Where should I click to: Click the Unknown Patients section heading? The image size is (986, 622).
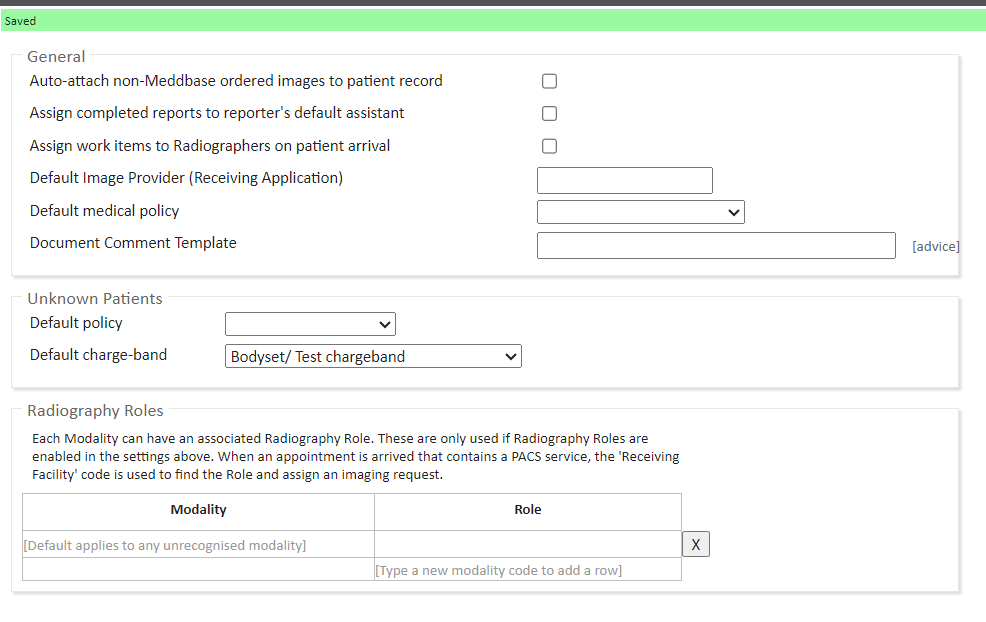pos(94,298)
